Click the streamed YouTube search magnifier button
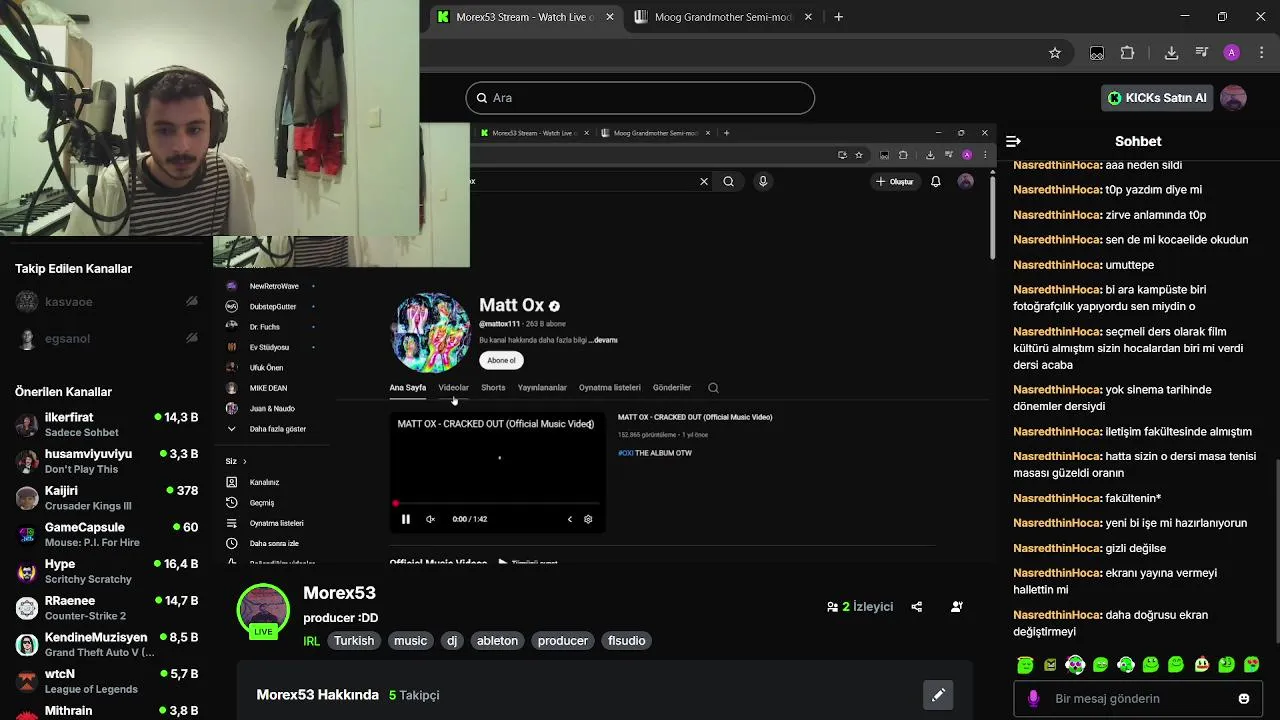The image size is (1280, 720). pos(728,181)
